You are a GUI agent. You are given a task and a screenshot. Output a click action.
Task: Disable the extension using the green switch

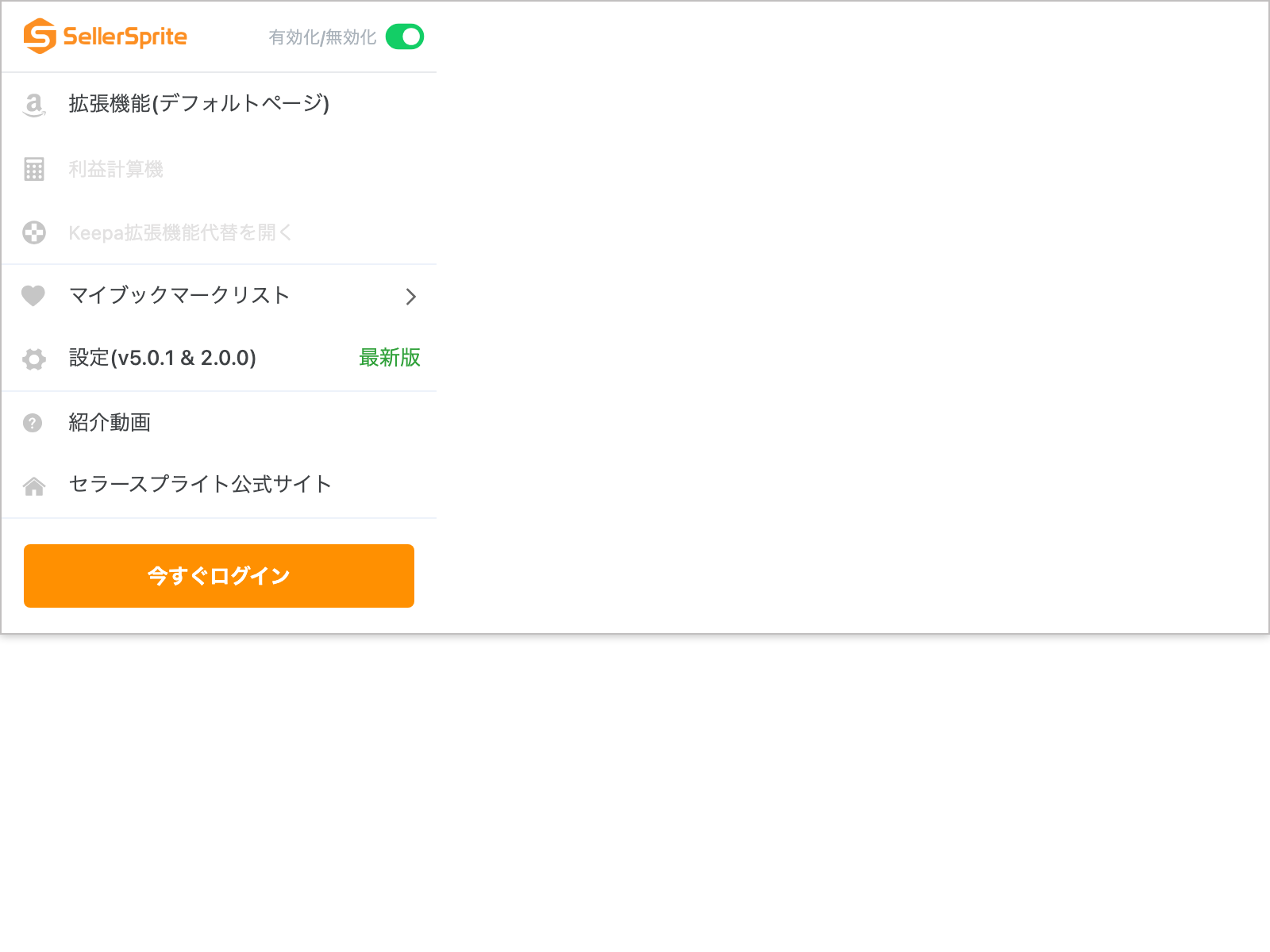(404, 36)
